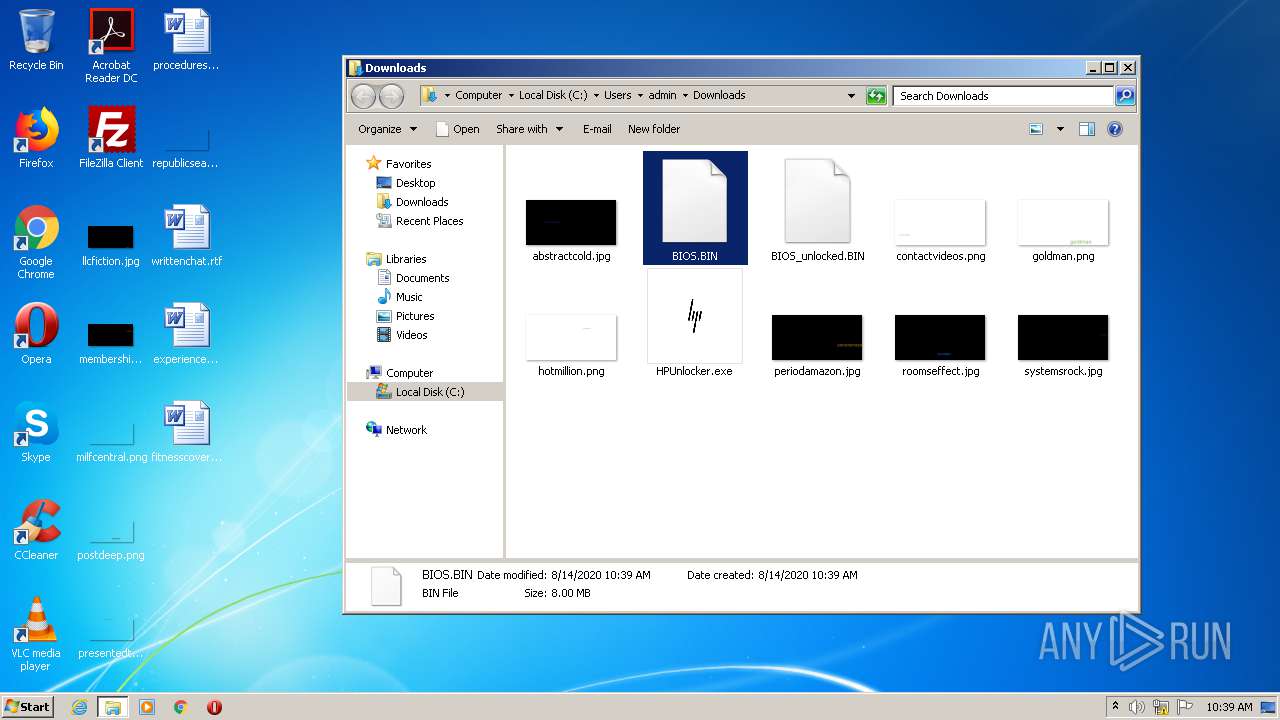Image resolution: width=1280 pixels, height=720 pixels.
Task: Click the volume tray icon
Action: pos(1137,707)
